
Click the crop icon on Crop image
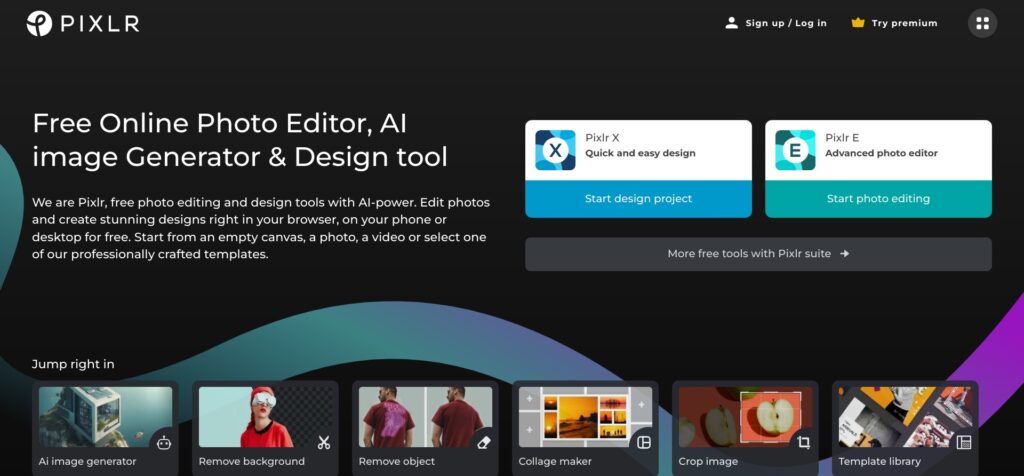804,442
